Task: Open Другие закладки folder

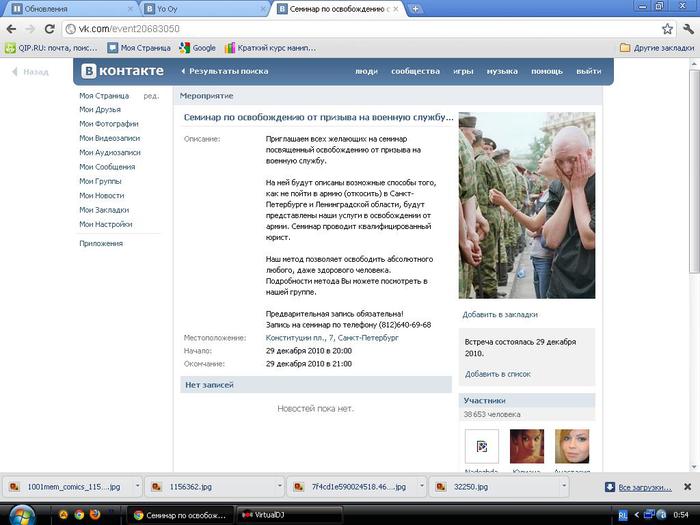Action: coord(657,48)
